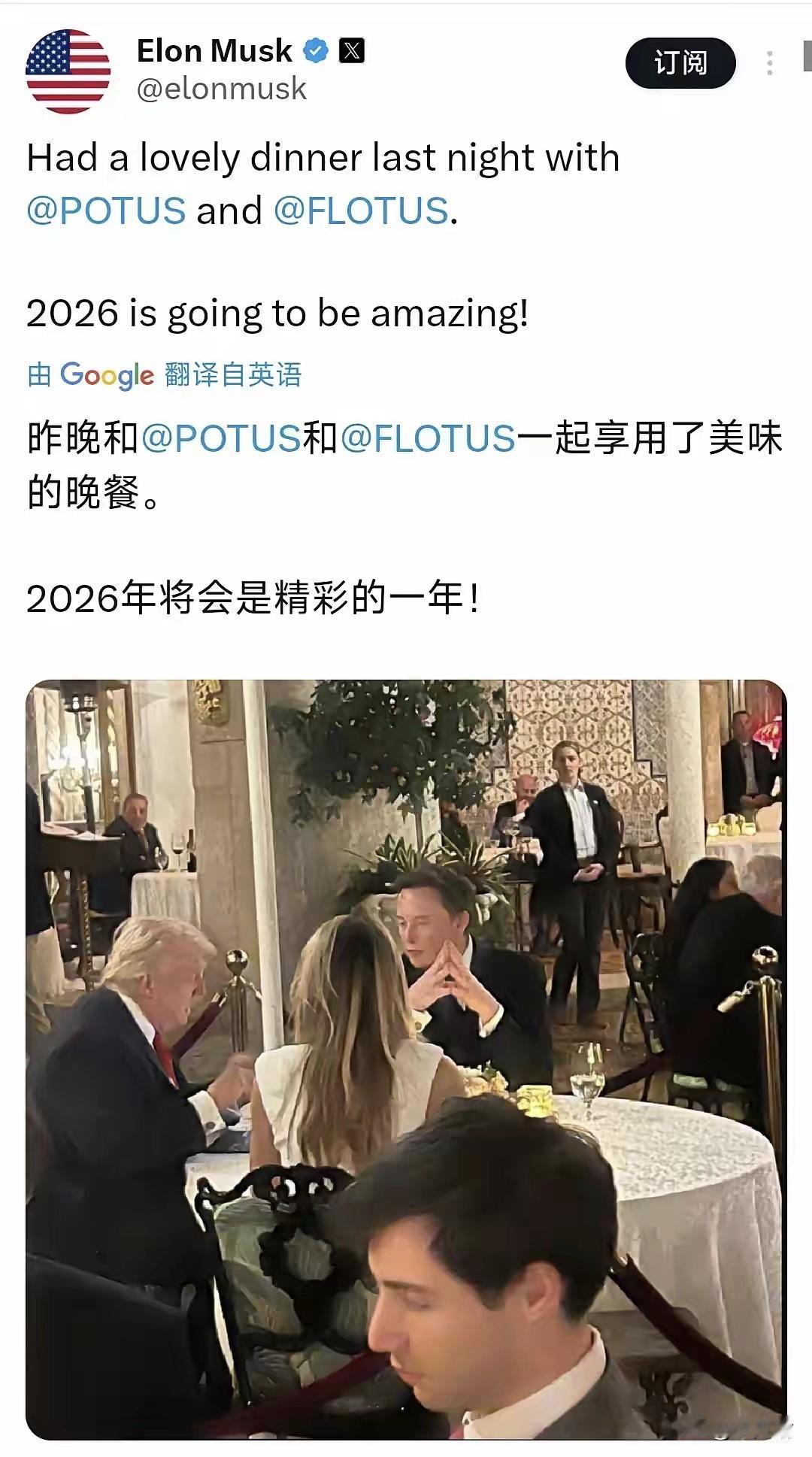The image size is (812, 1457).
Task: Follow the @FLOTUS mention in English text
Action: tap(361, 211)
